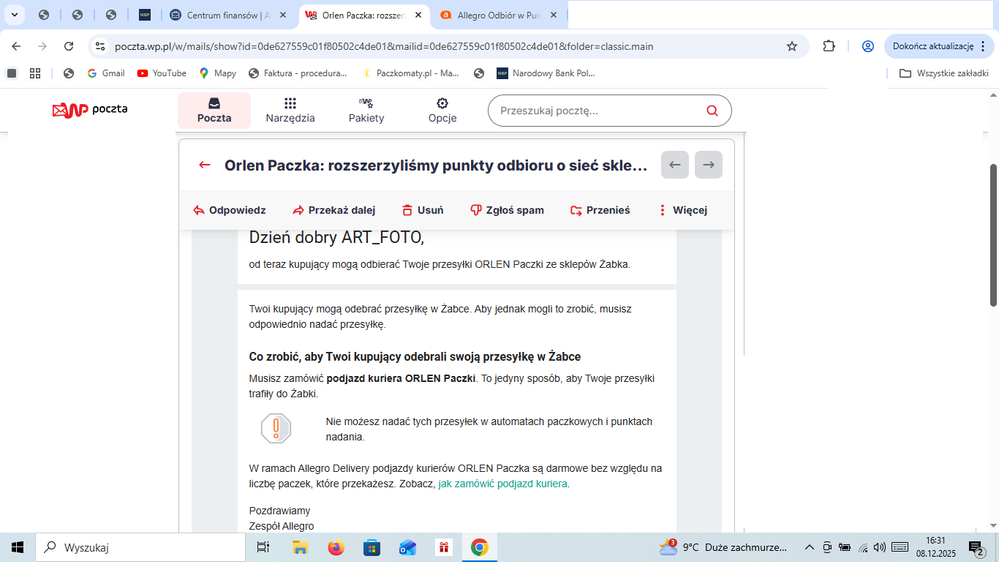Click Zgłoś spam button
This screenshot has height=562, width=999.
point(507,210)
